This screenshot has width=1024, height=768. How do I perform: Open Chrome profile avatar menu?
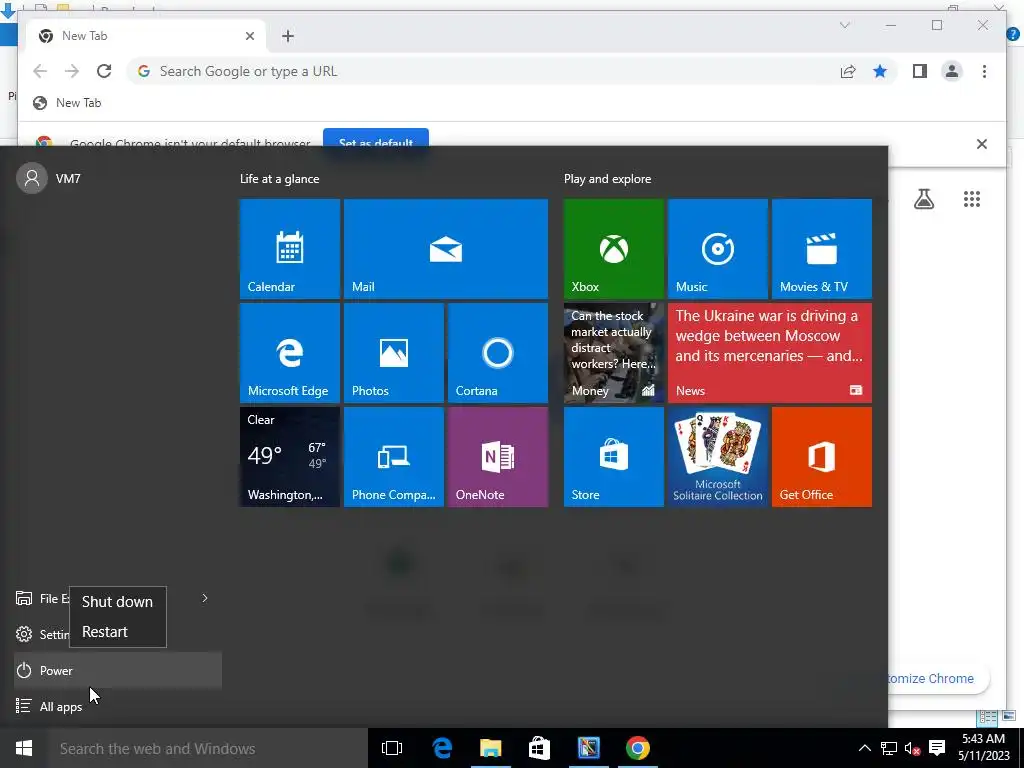[952, 71]
